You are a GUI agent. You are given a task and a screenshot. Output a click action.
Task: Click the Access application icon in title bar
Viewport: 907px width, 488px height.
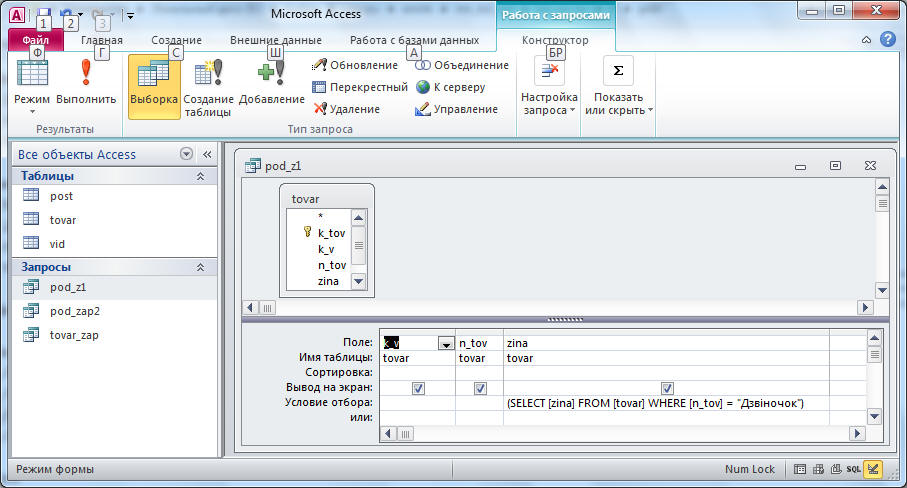point(17,15)
